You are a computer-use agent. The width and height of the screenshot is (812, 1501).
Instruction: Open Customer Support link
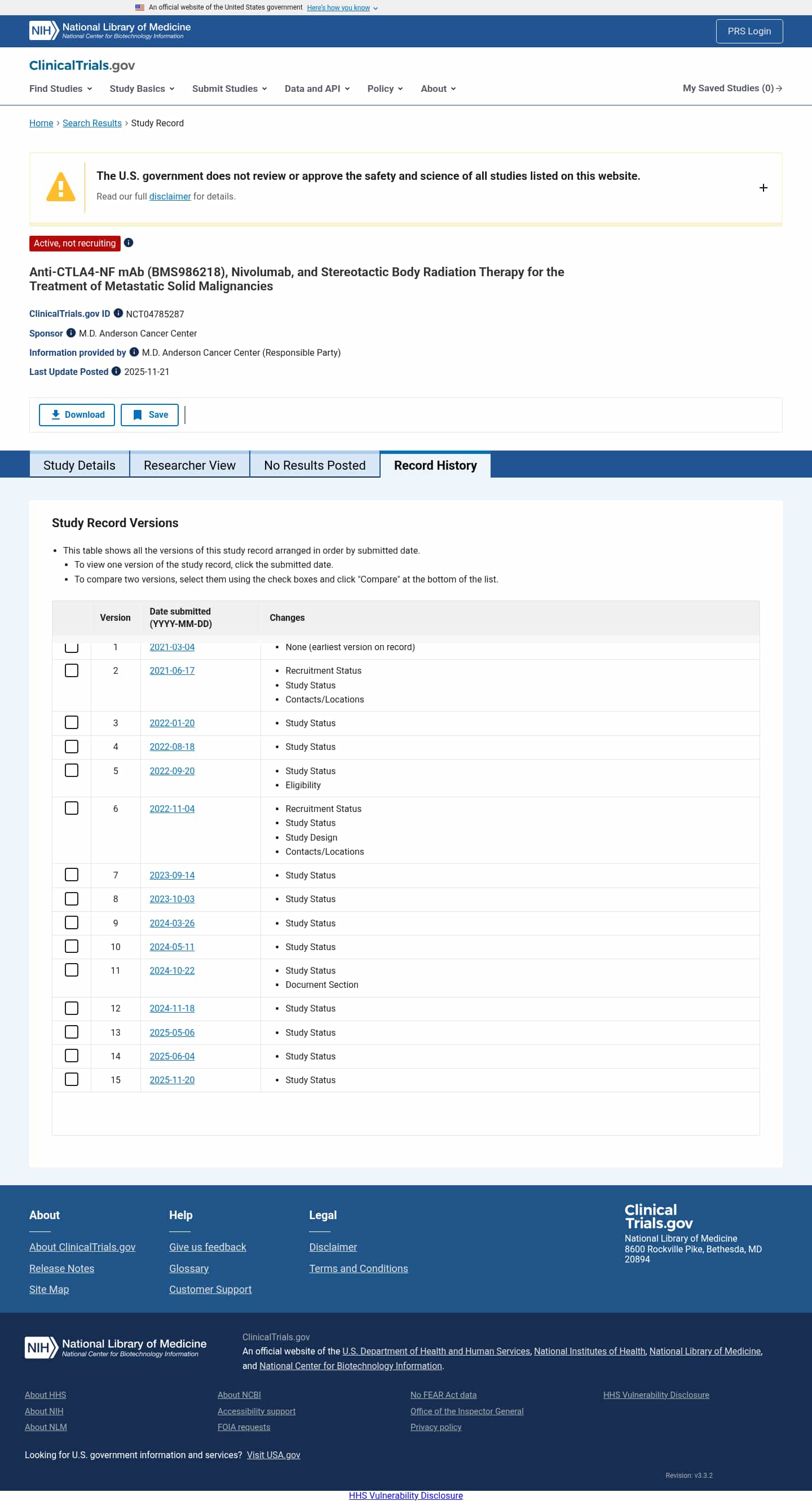click(x=210, y=1290)
